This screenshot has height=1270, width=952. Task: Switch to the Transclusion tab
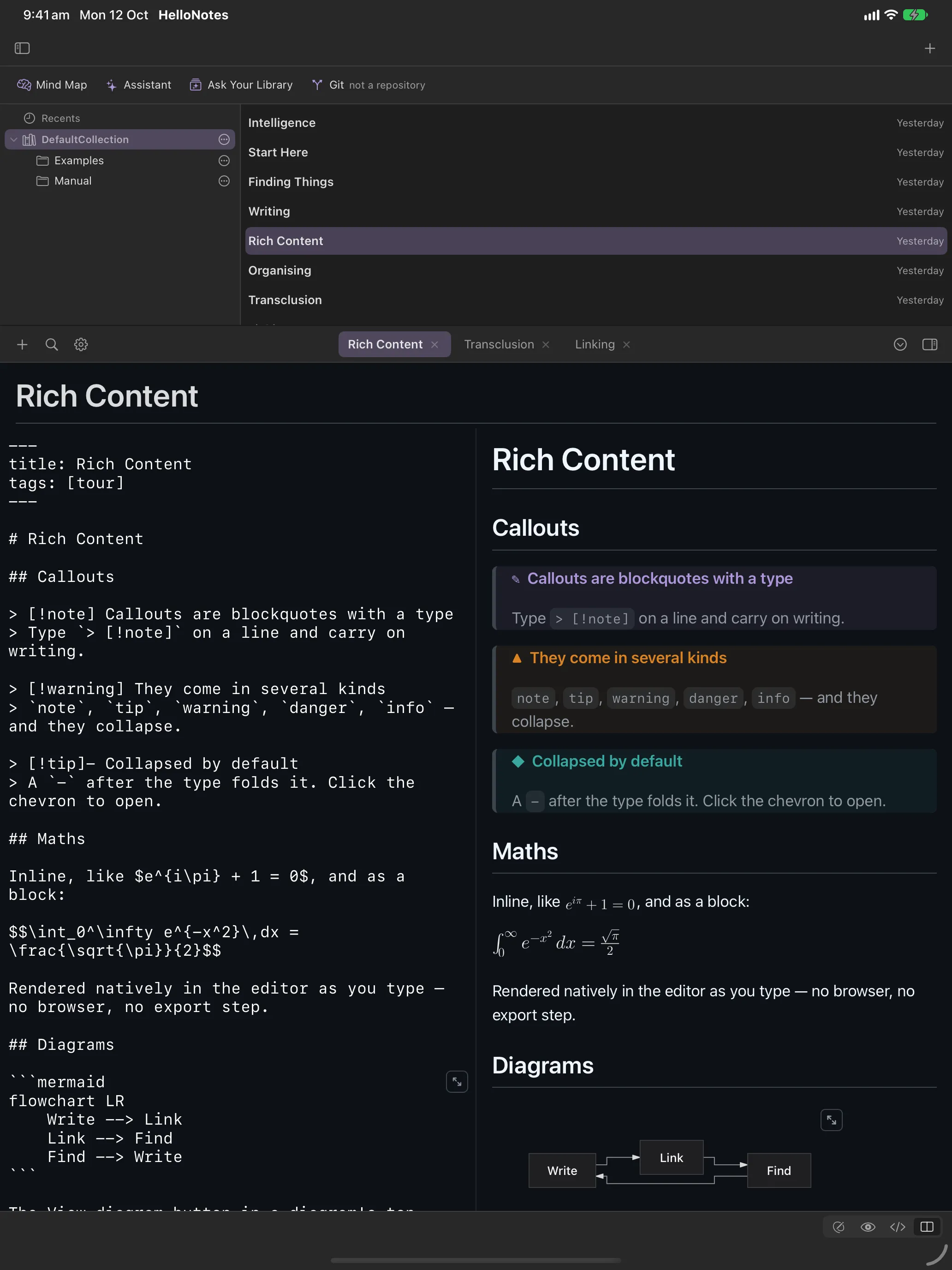[x=499, y=344]
